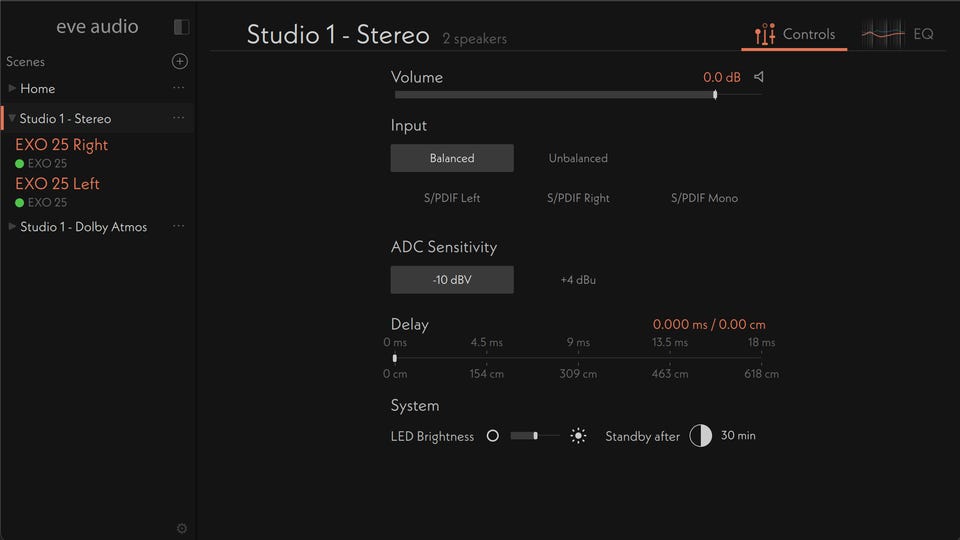The width and height of the screenshot is (960, 540).
Task: Click the 9 ms delay tick label
Action: [x=578, y=342]
